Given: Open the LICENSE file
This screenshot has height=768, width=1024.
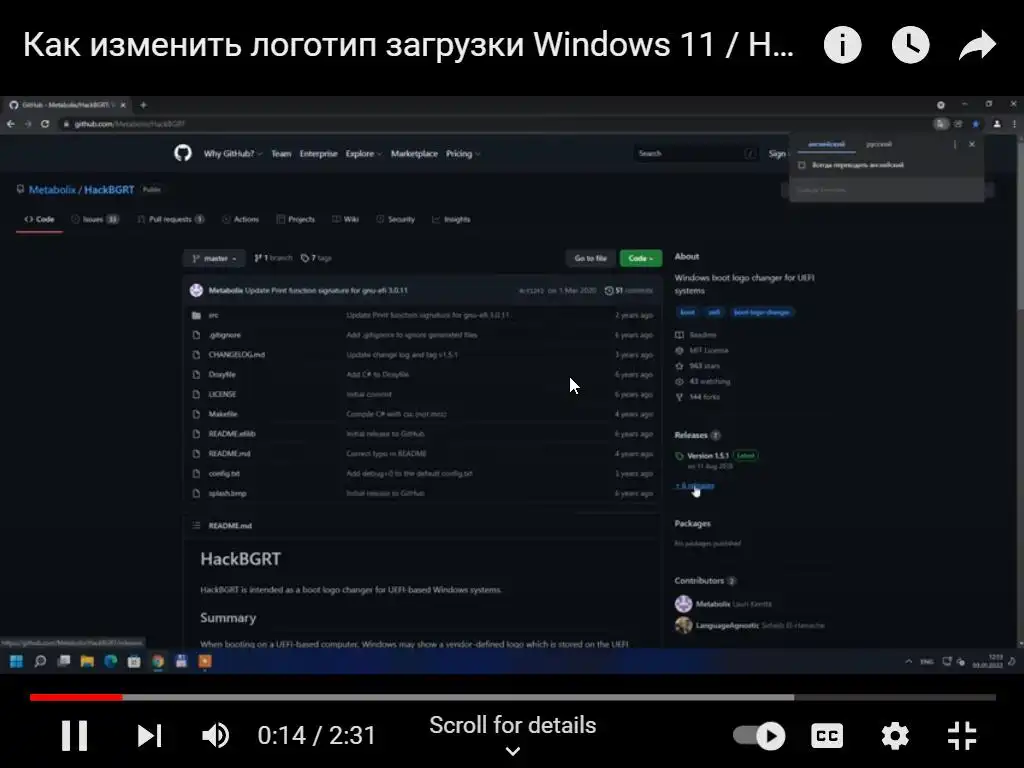Looking at the screenshot, I should [222, 394].
